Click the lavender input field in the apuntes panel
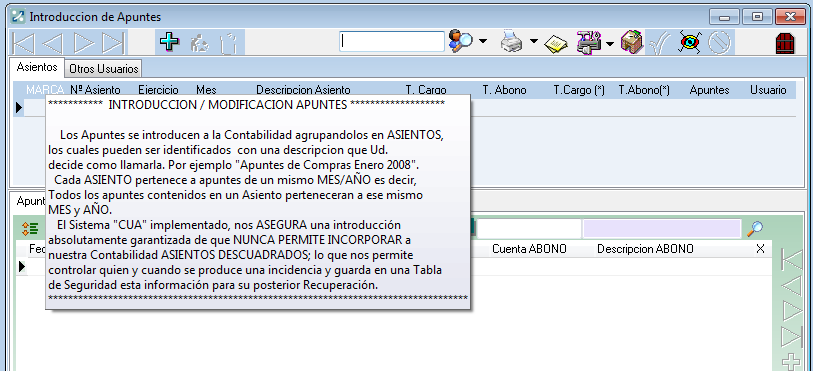The height and width of the screenshot is (371, 813). pyautogui.click(x=662, y=229)
